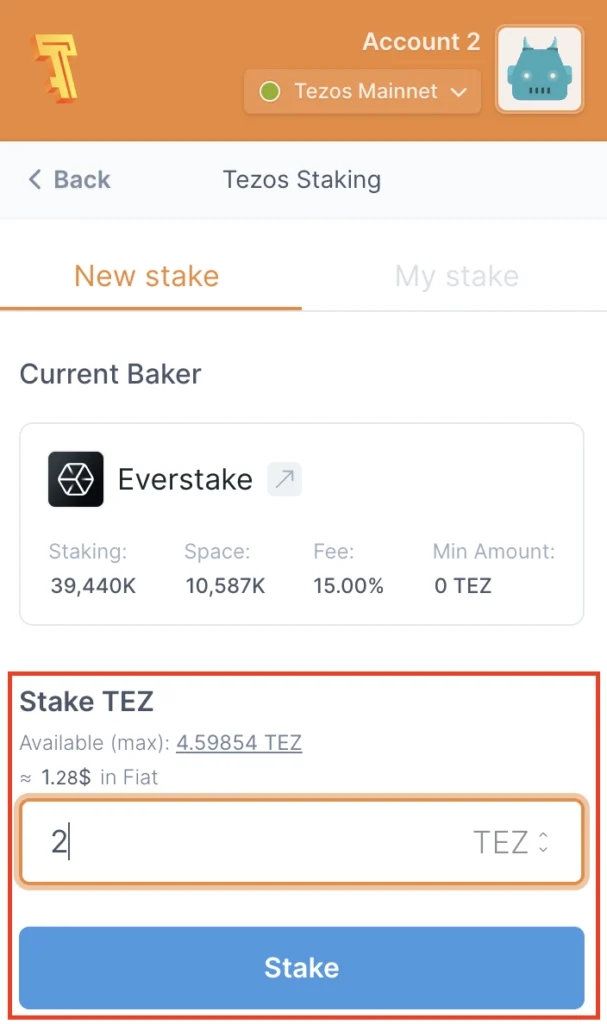Image resolution: width=607 pixels, height=1024 pixels.
Task: Switch to the My stake tab
Action: 457,276
